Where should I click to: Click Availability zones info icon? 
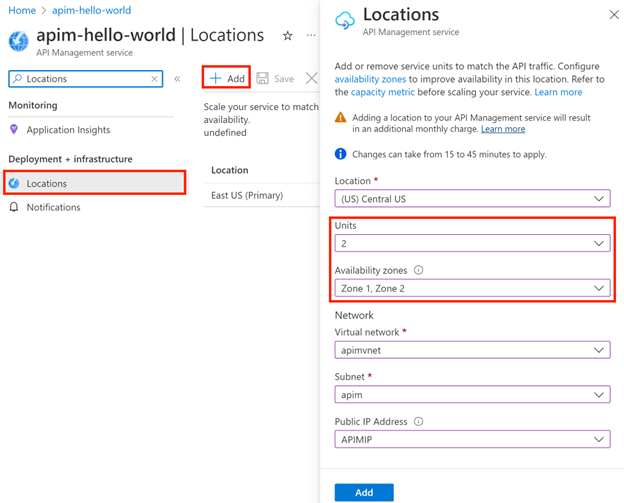pos(418,270)
